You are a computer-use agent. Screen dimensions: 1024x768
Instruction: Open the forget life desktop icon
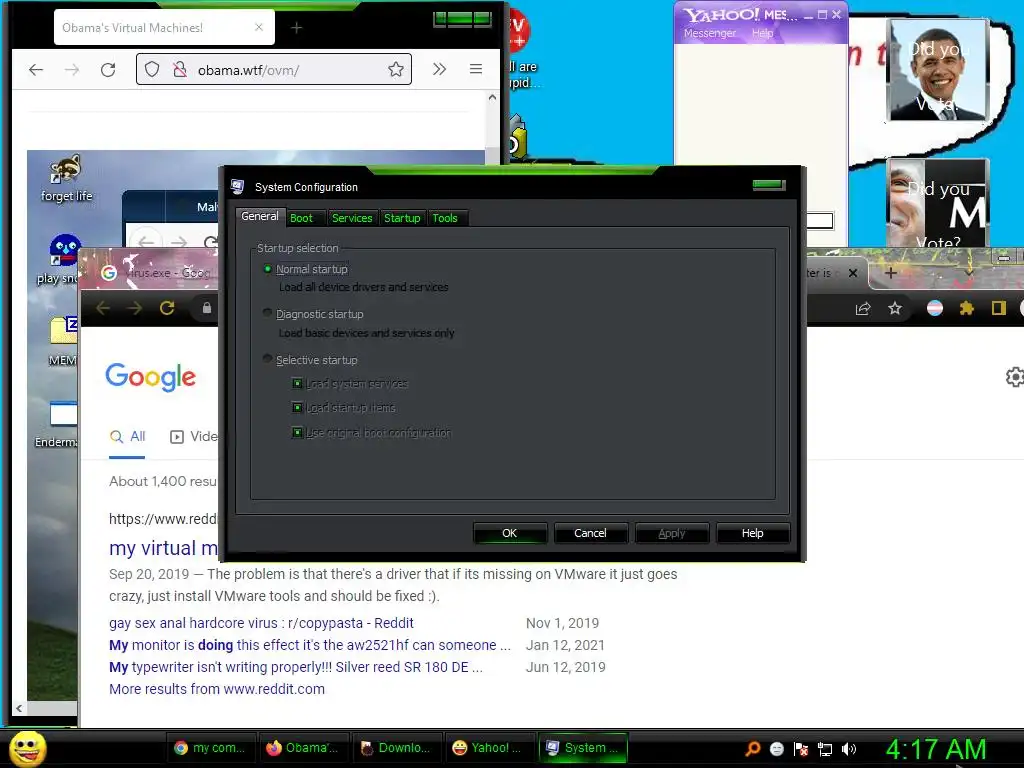tap(66, 179)
